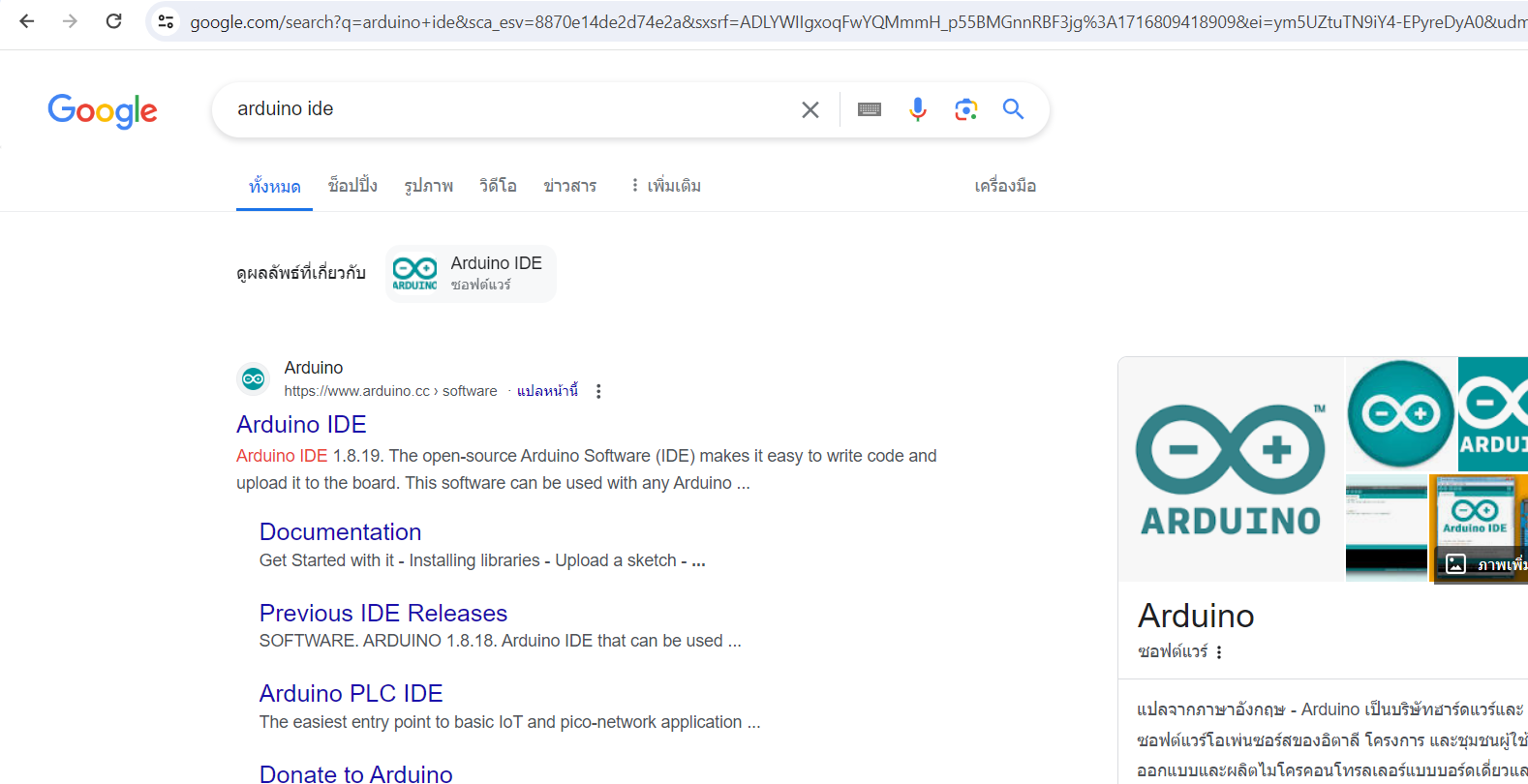Clear the search query with the X icon
Screen dimensions: 1528x784
810,110
